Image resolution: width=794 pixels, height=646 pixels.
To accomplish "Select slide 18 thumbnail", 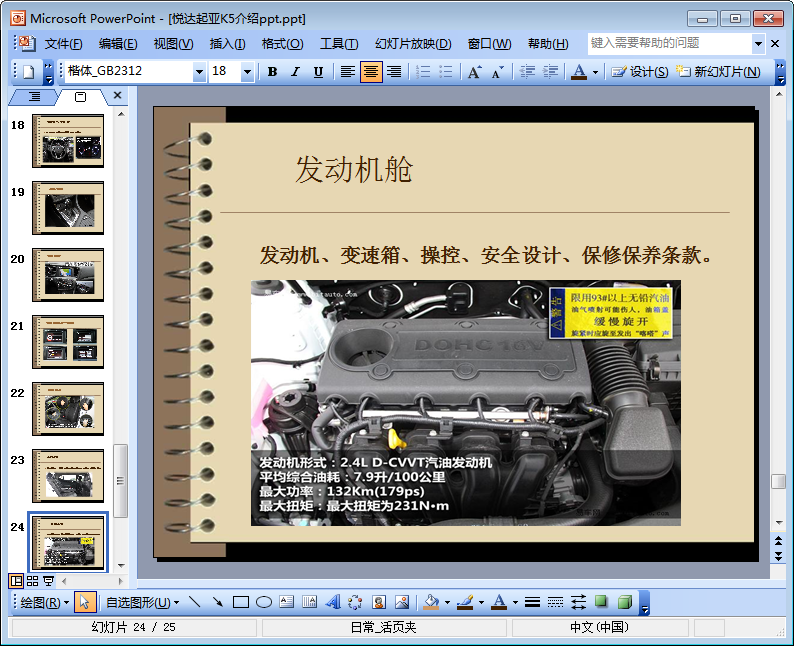I will coord(68,141).
